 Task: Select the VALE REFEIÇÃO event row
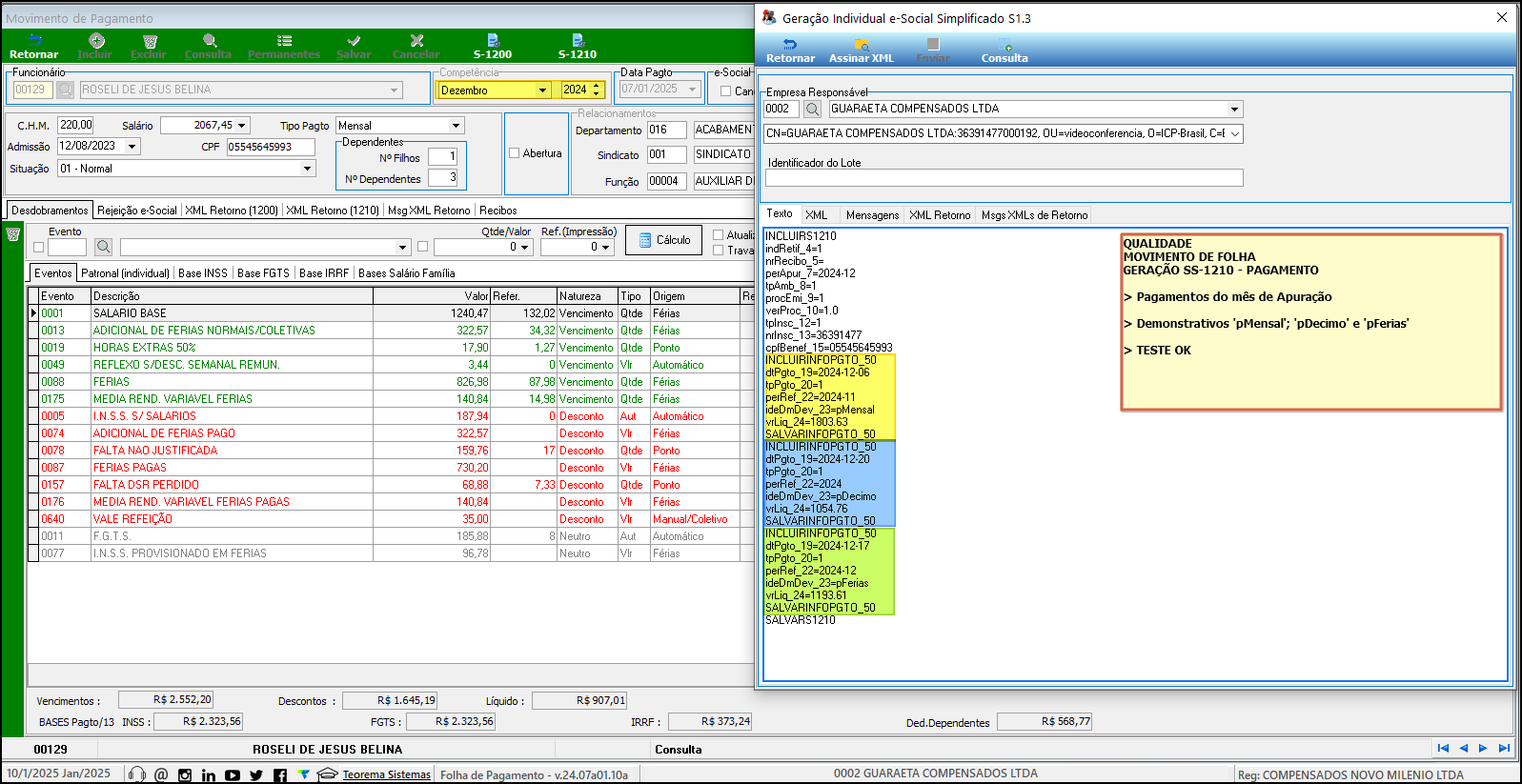tap(391, 519)
